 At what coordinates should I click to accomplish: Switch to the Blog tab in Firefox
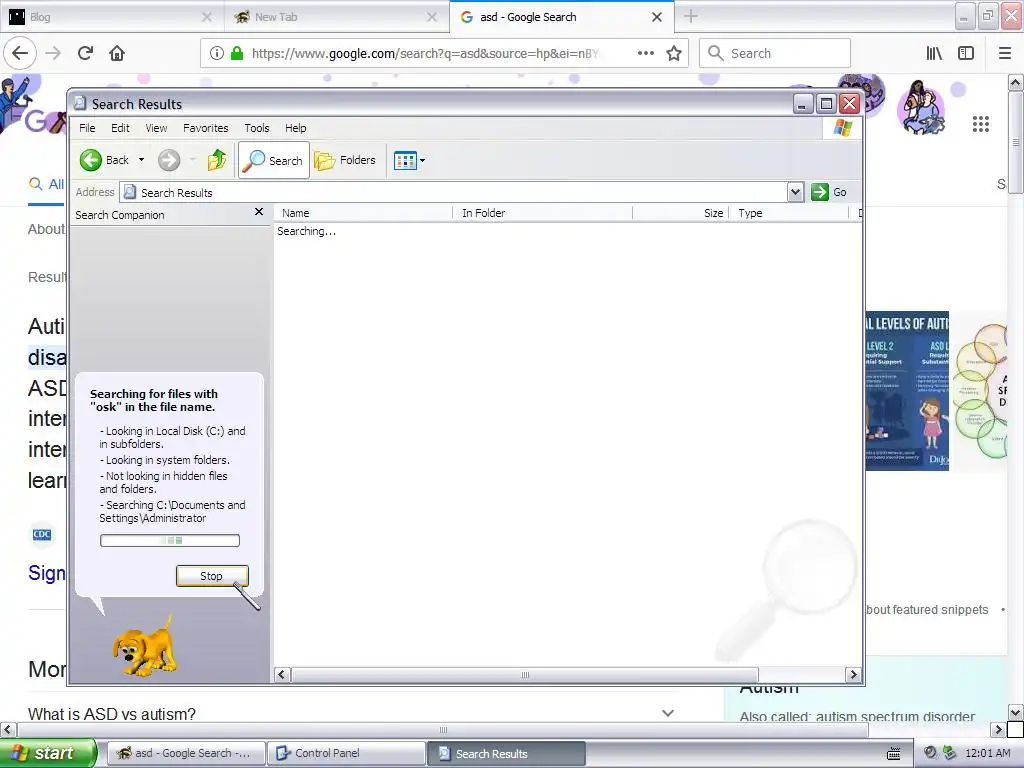coord(112,17)
